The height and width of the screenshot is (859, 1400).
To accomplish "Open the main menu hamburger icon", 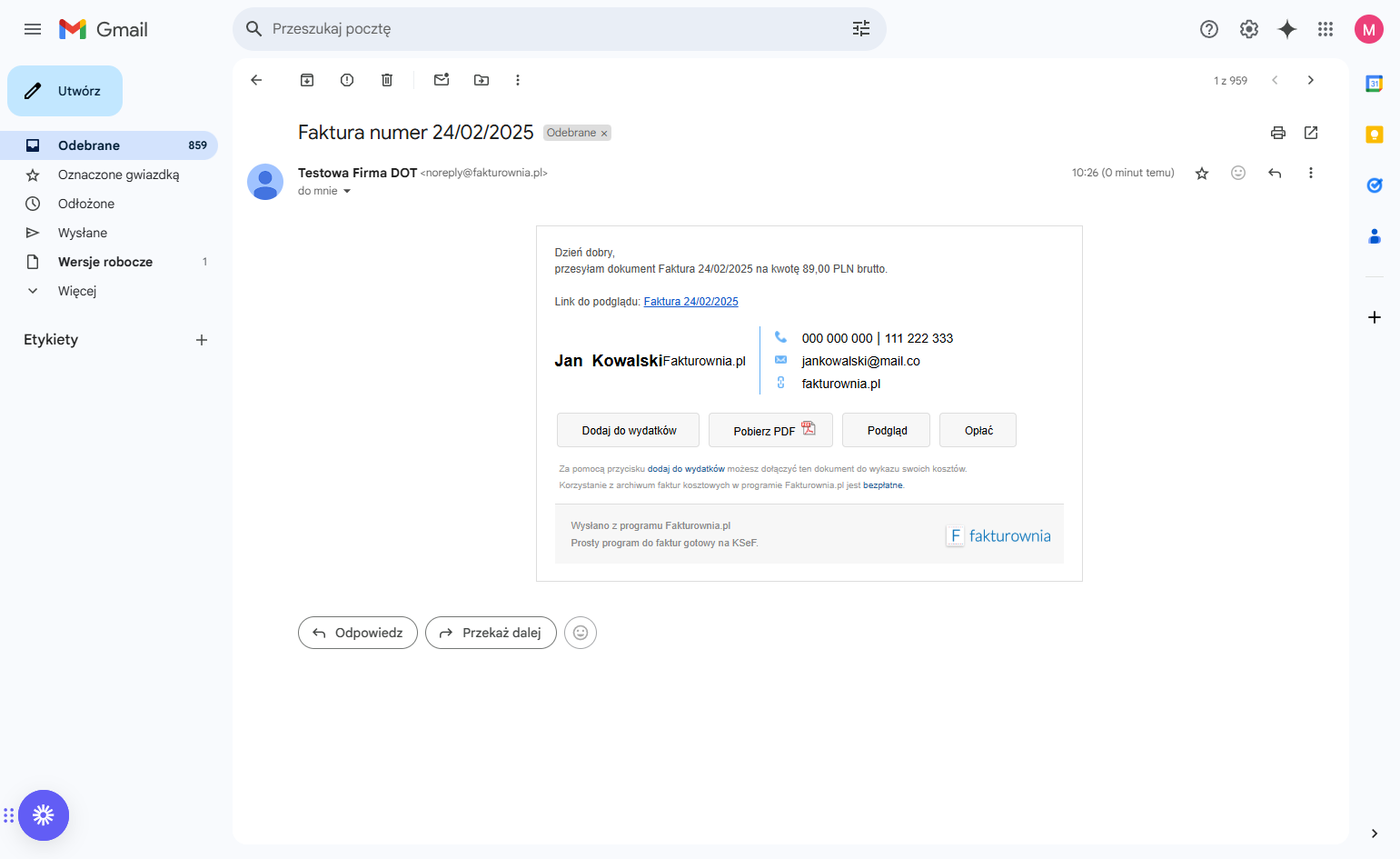I will pos(33,29).
